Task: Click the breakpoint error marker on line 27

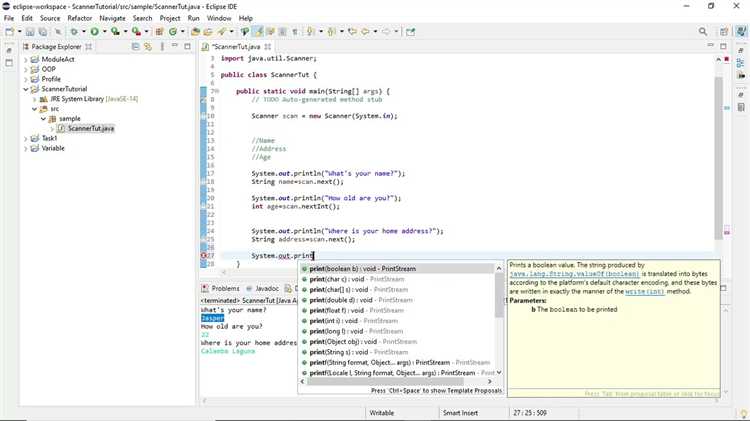Action: point(204,256)
